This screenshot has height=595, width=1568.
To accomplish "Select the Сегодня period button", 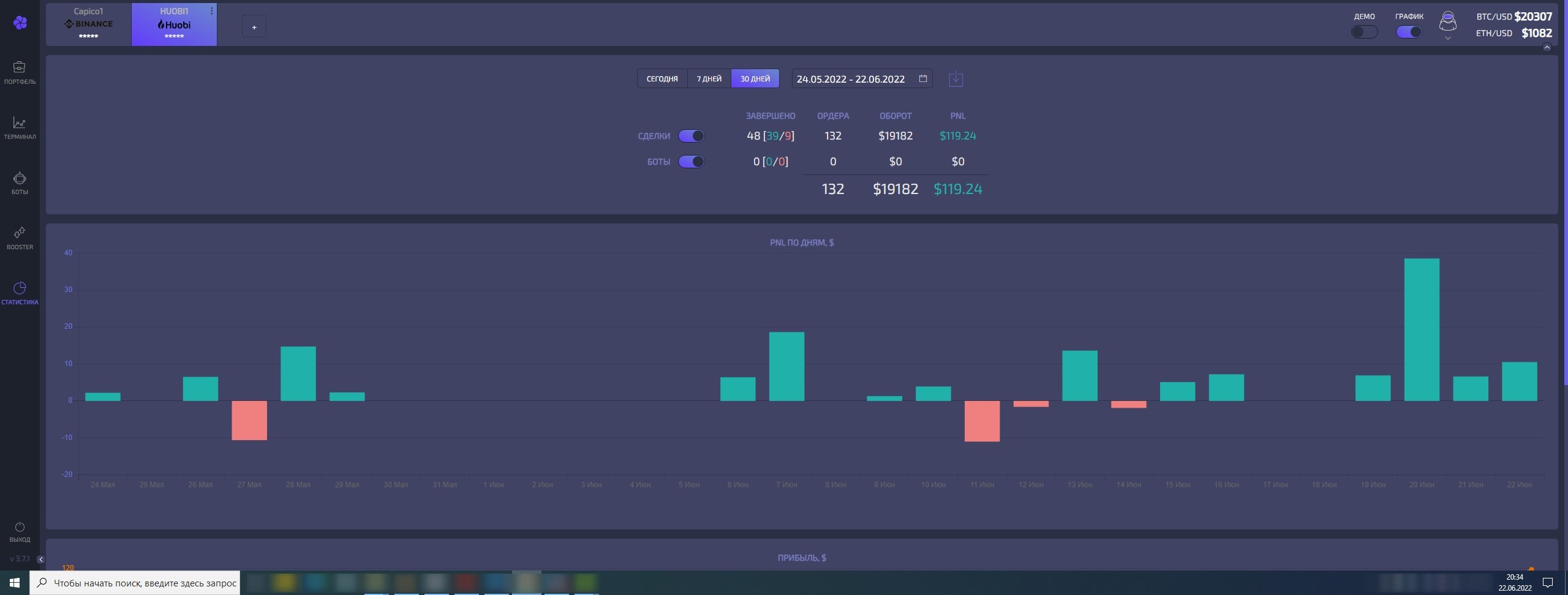I will click(x=662, y=78).
